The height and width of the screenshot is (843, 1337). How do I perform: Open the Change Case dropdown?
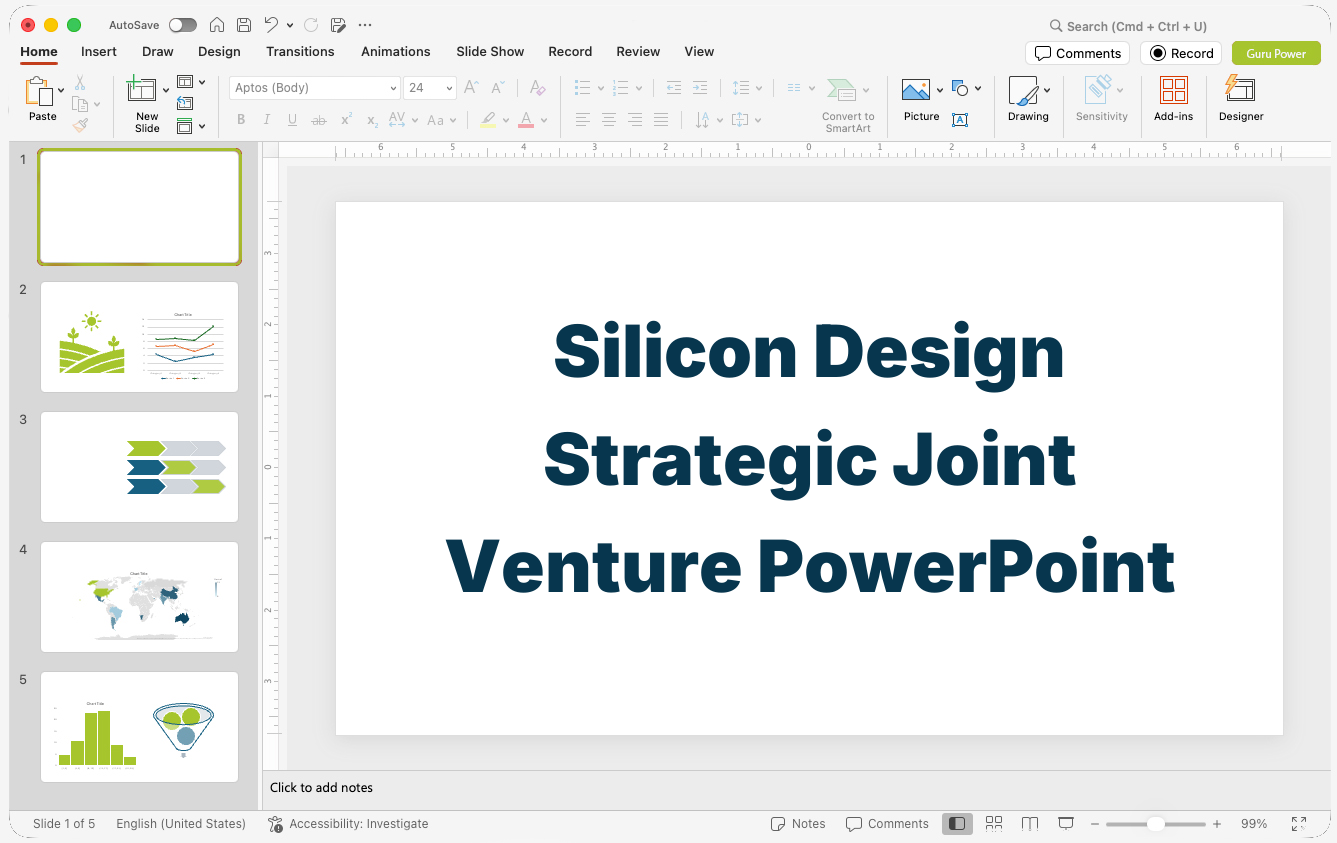click(441, 120)
